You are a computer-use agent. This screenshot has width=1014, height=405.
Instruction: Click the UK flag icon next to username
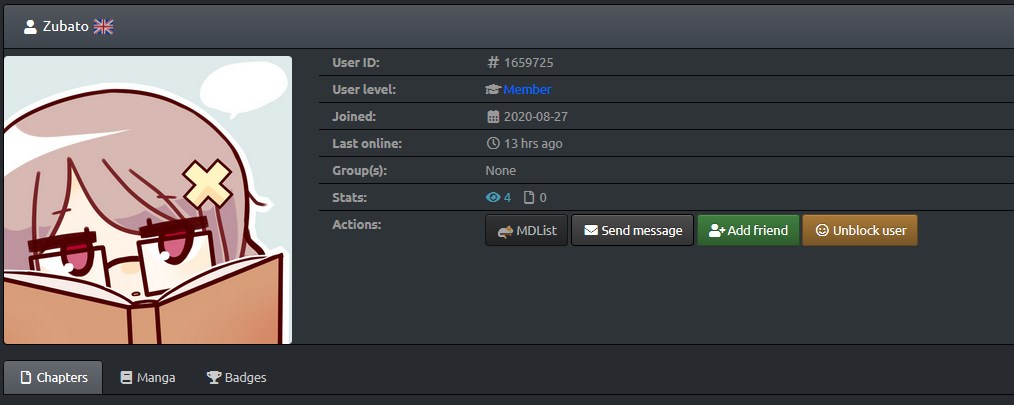(x=103, y=27)
